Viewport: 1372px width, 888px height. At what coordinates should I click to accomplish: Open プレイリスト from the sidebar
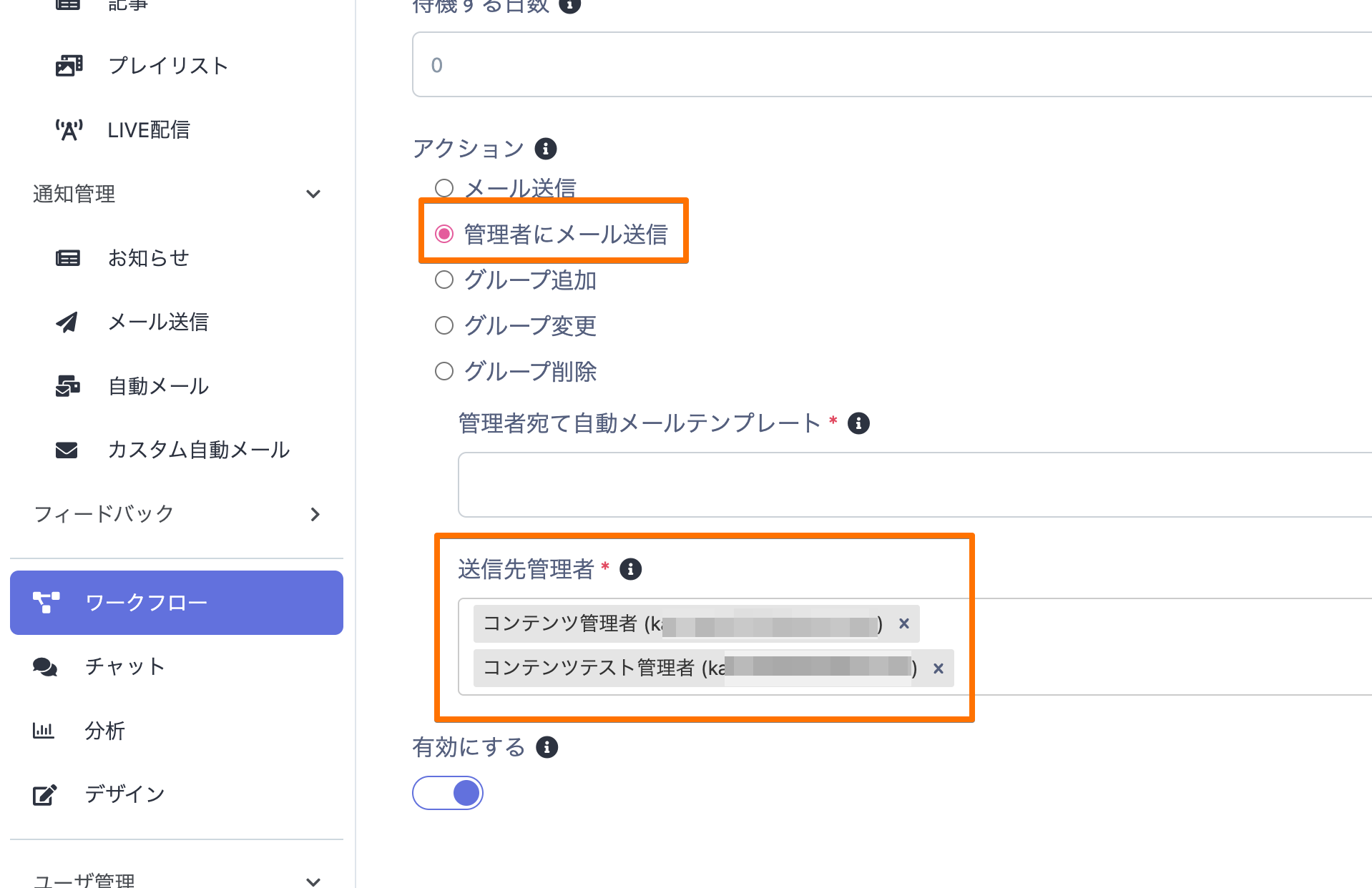[167, 66]
